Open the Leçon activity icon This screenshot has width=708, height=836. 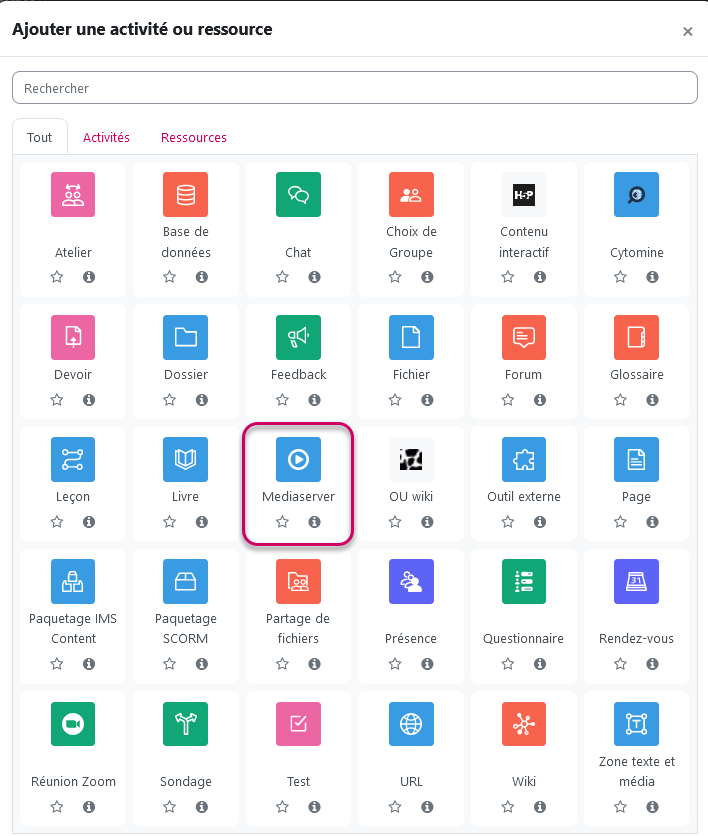pos(73,459)
